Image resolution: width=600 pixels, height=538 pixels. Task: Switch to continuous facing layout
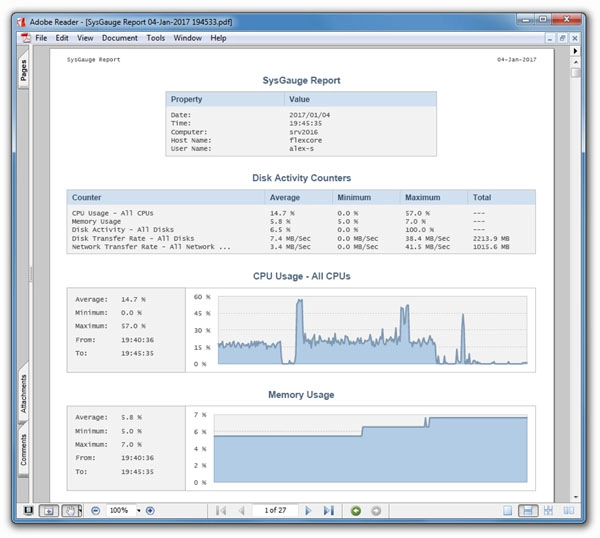(x=548, y=510)
